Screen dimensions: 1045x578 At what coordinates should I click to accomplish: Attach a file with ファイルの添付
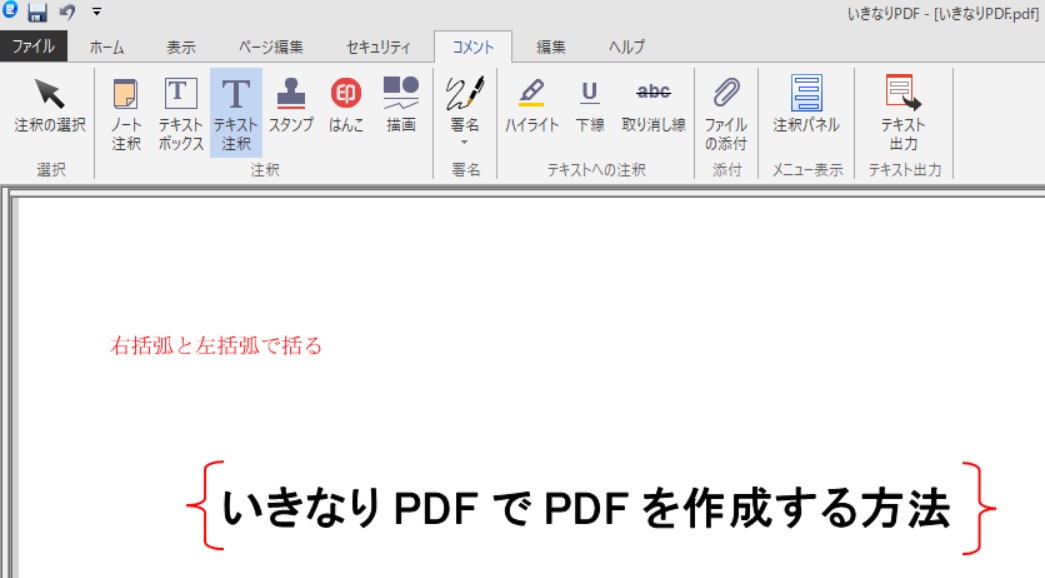coord(726,113)
